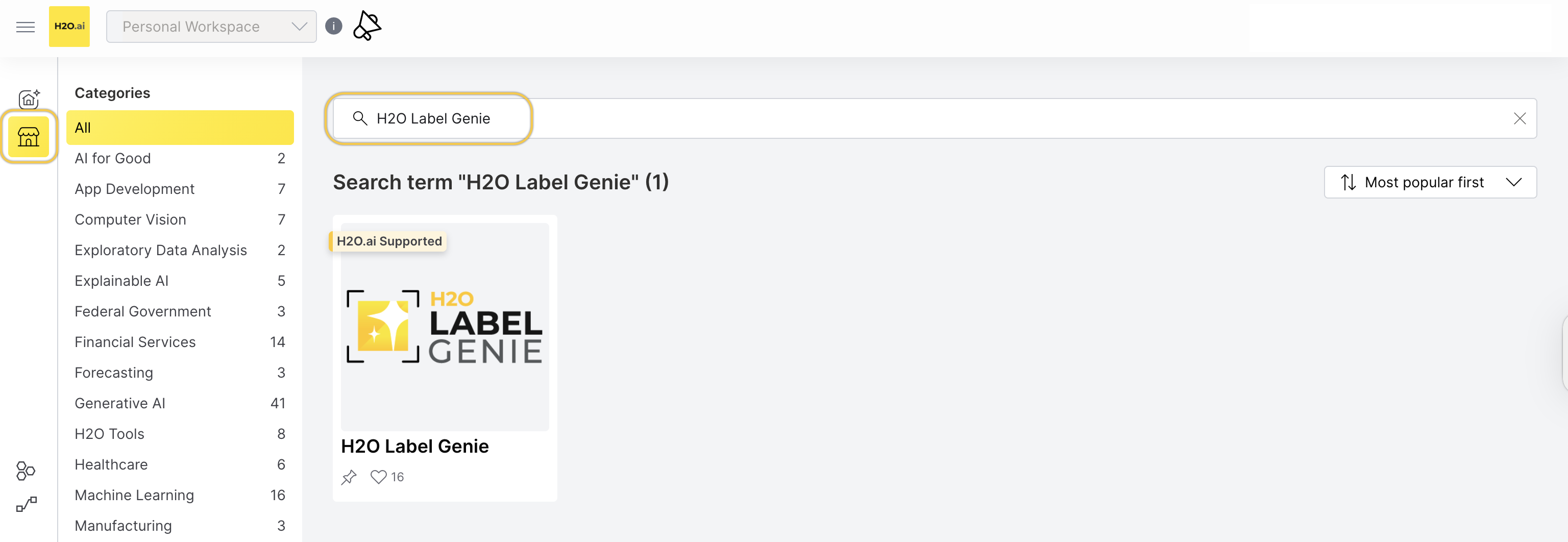Image resolution: width=1568 pixels, height=542 pixels.
Task: Change sorting from Most popular first
Action: pos(1430,182)
